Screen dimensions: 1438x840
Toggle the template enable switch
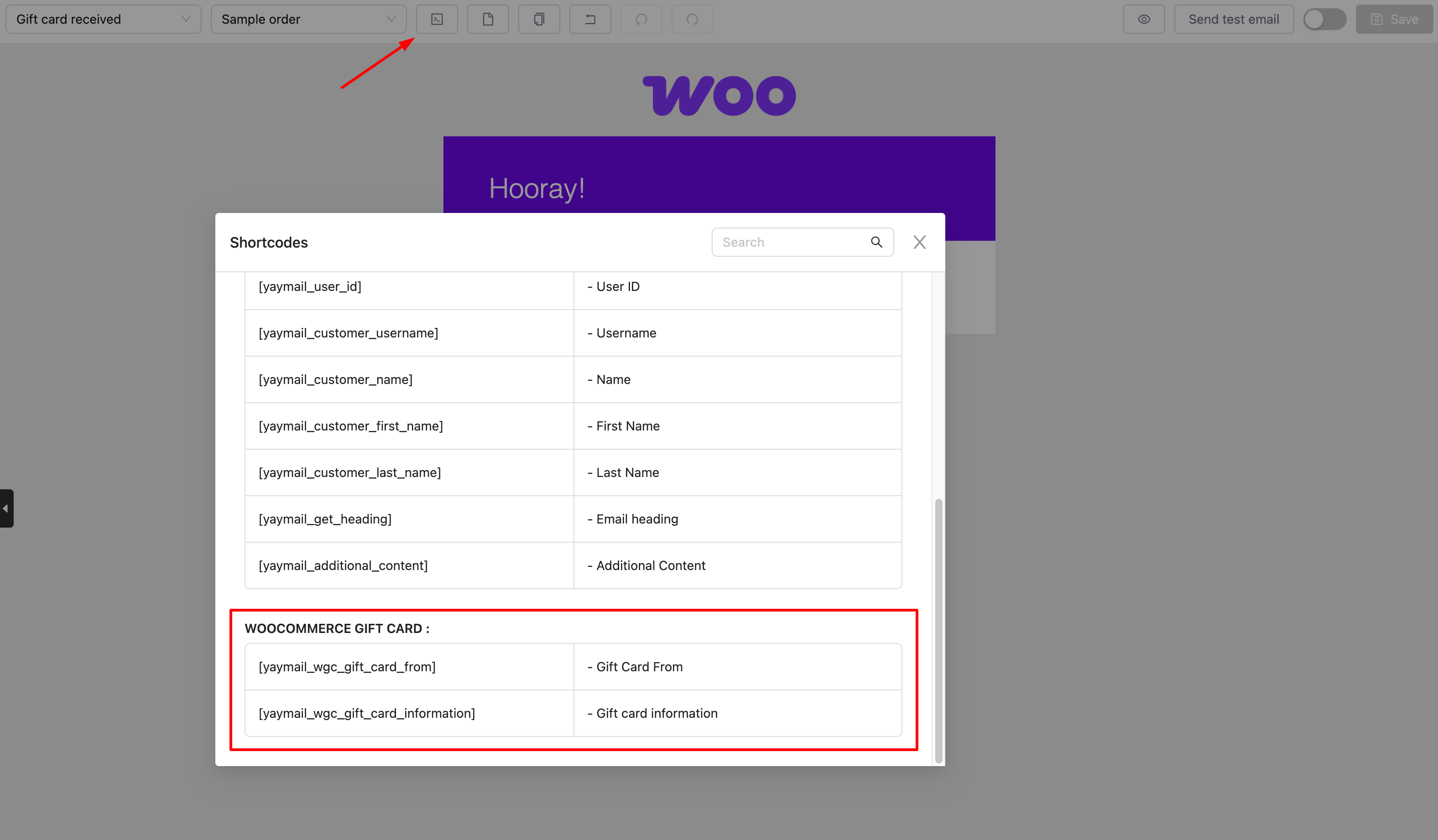(x=1324, y=20)
